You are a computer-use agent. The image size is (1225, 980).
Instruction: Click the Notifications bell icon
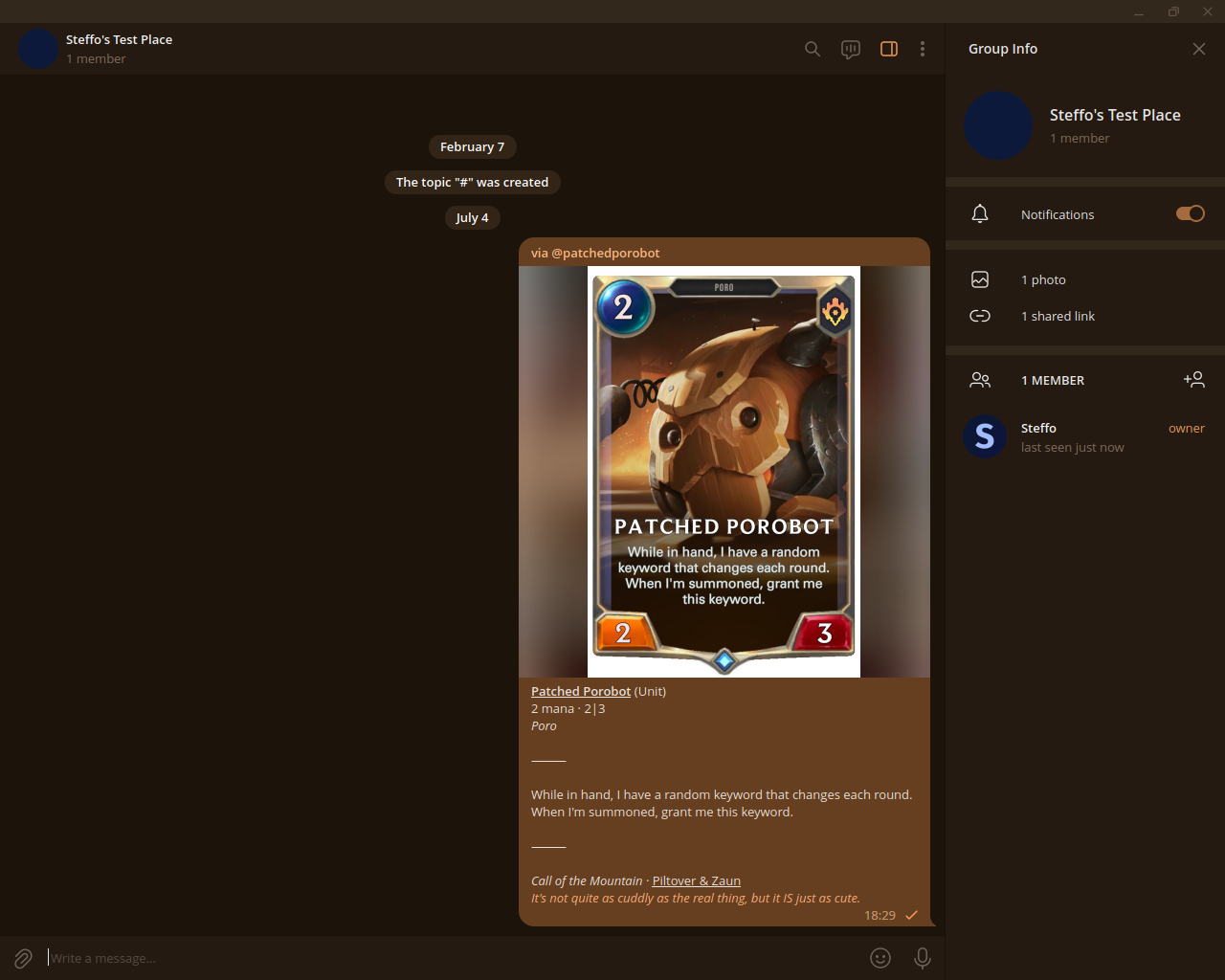click(980, 213)
